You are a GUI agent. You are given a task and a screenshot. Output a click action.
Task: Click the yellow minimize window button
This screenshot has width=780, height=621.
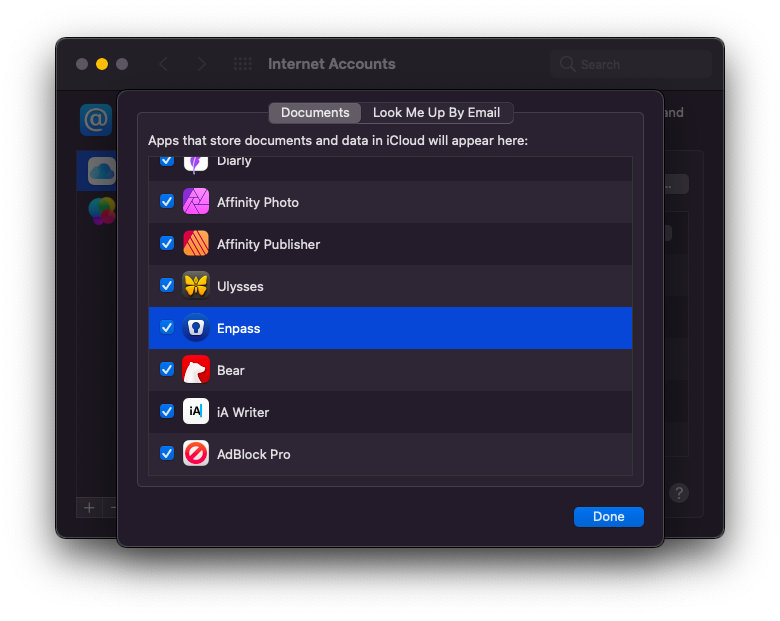102,64
